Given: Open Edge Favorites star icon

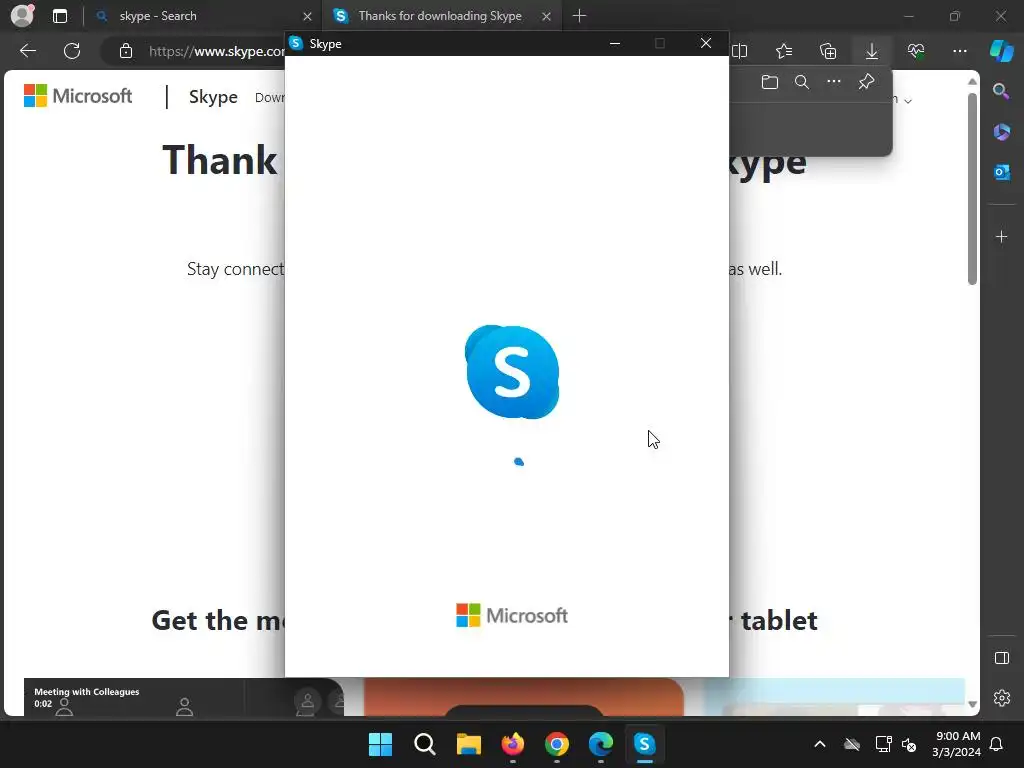Looking at the screenshot, I should click(x=784, y=51).
